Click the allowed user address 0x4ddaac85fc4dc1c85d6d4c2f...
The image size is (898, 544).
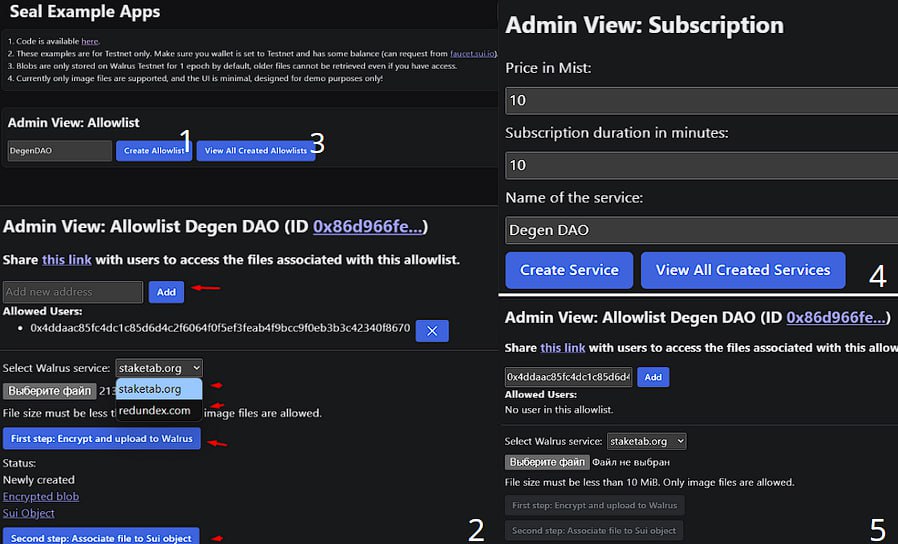coord(220,328)
